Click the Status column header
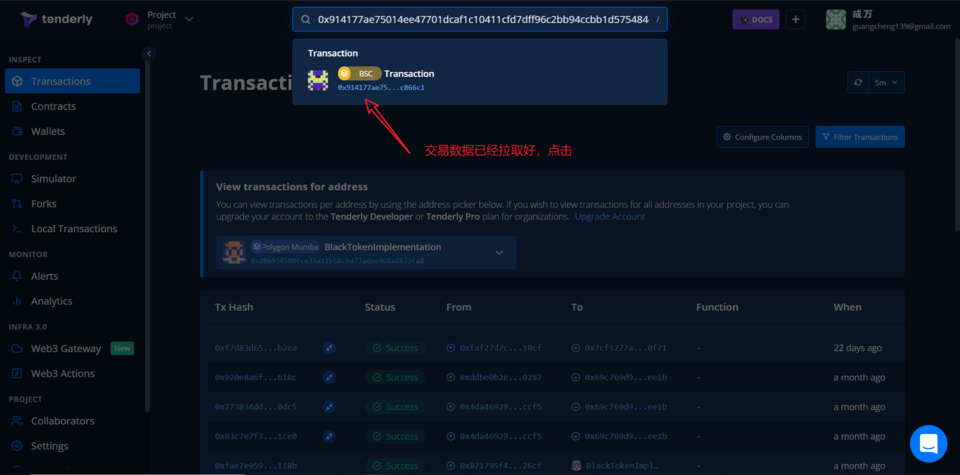Image resolution: width=960 pixels, height=475 pixels. 380,307
